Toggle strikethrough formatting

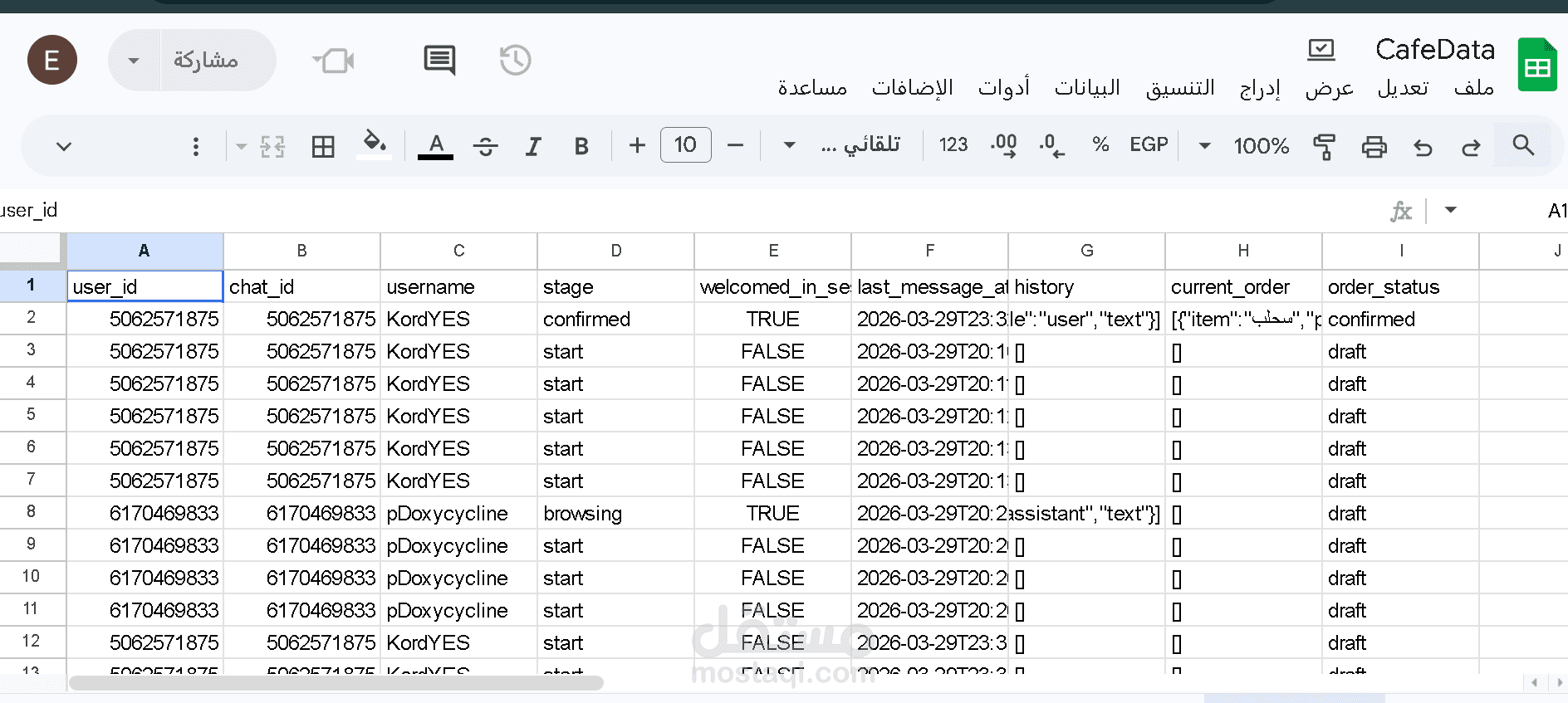click(485, 147)
